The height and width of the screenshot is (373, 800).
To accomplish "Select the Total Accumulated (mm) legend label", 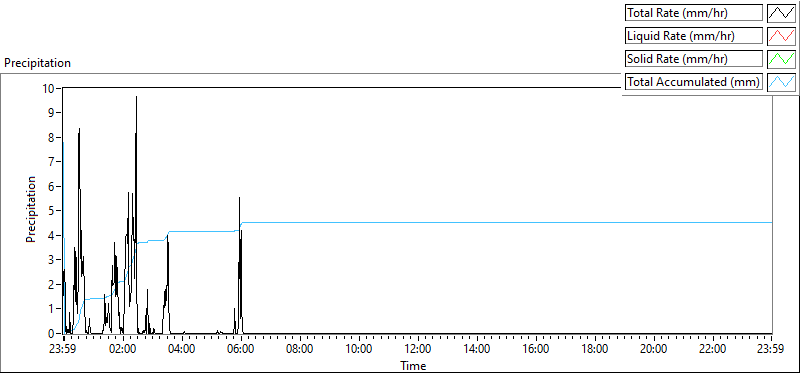I will pyautogui.click(x=694, y=82).
